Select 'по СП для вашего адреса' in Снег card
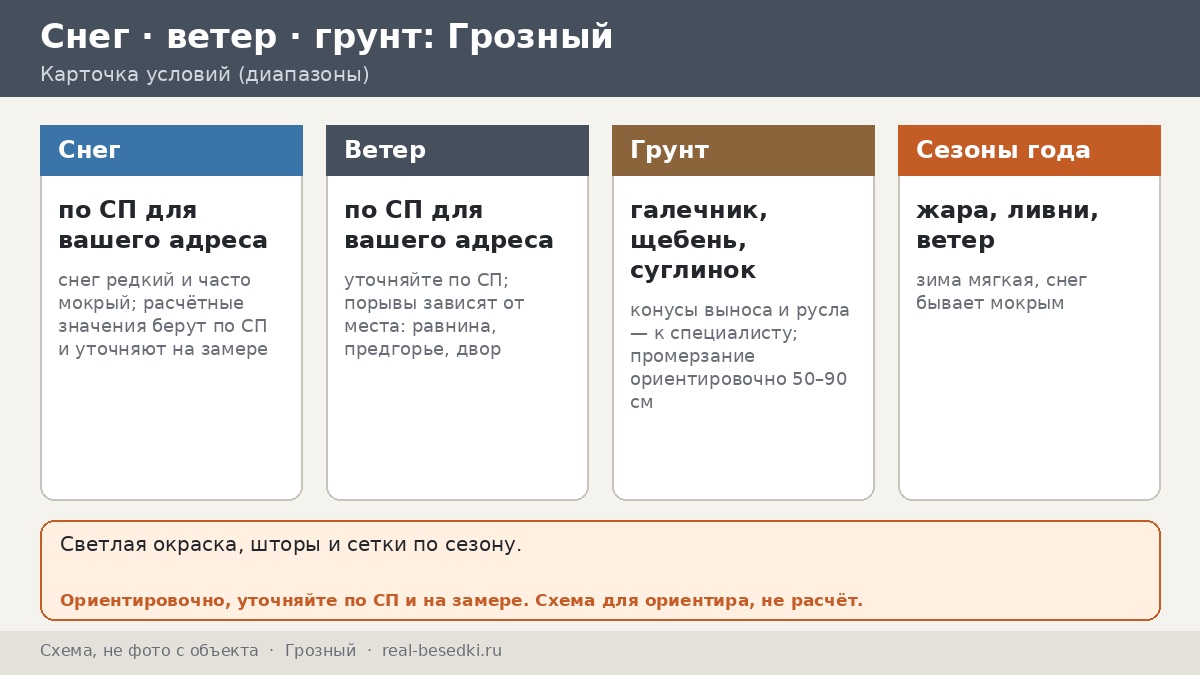The height and width of the screenshot is (675, 1200). click(x=163, y=226)
